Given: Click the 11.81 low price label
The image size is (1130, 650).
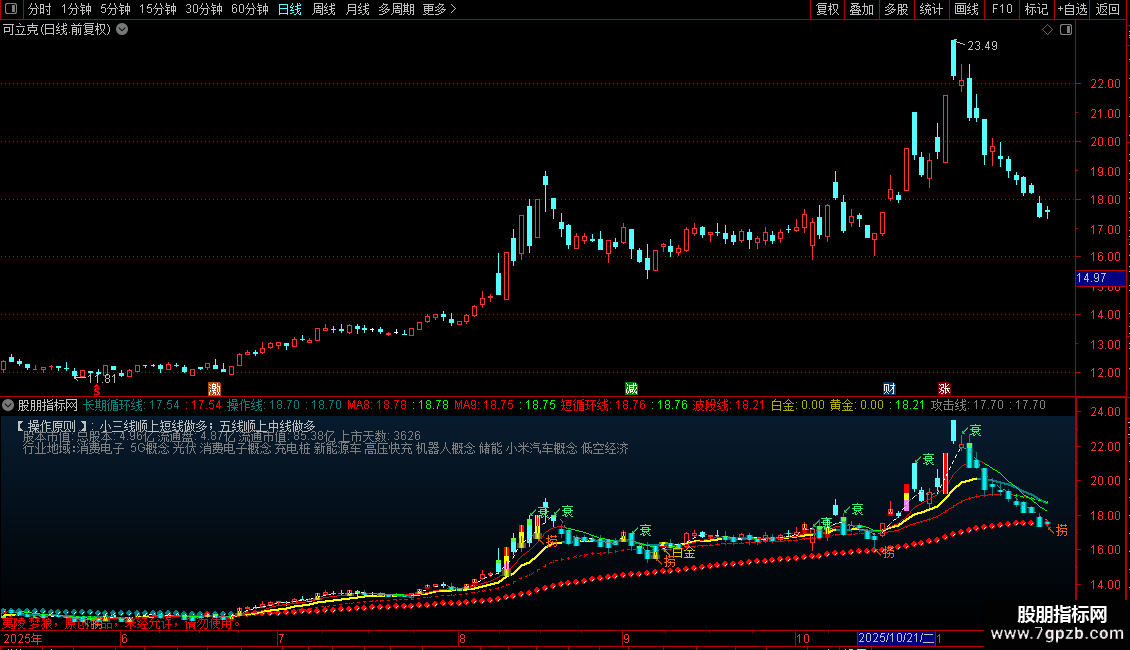Looking at the screenshot, I should [x=102, y=379].
